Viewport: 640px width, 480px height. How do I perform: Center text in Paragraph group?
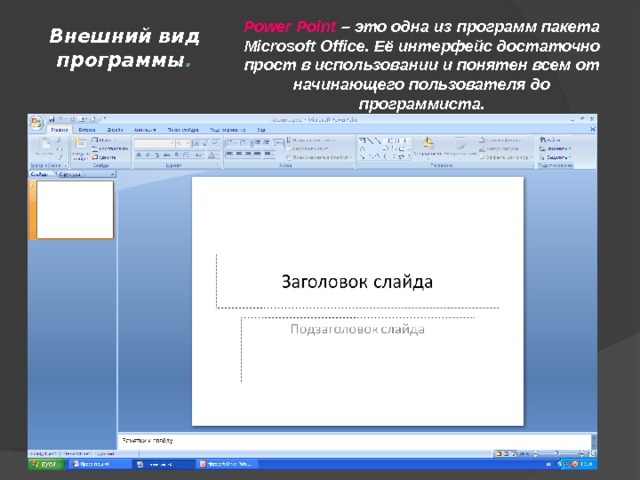[239, 153]
